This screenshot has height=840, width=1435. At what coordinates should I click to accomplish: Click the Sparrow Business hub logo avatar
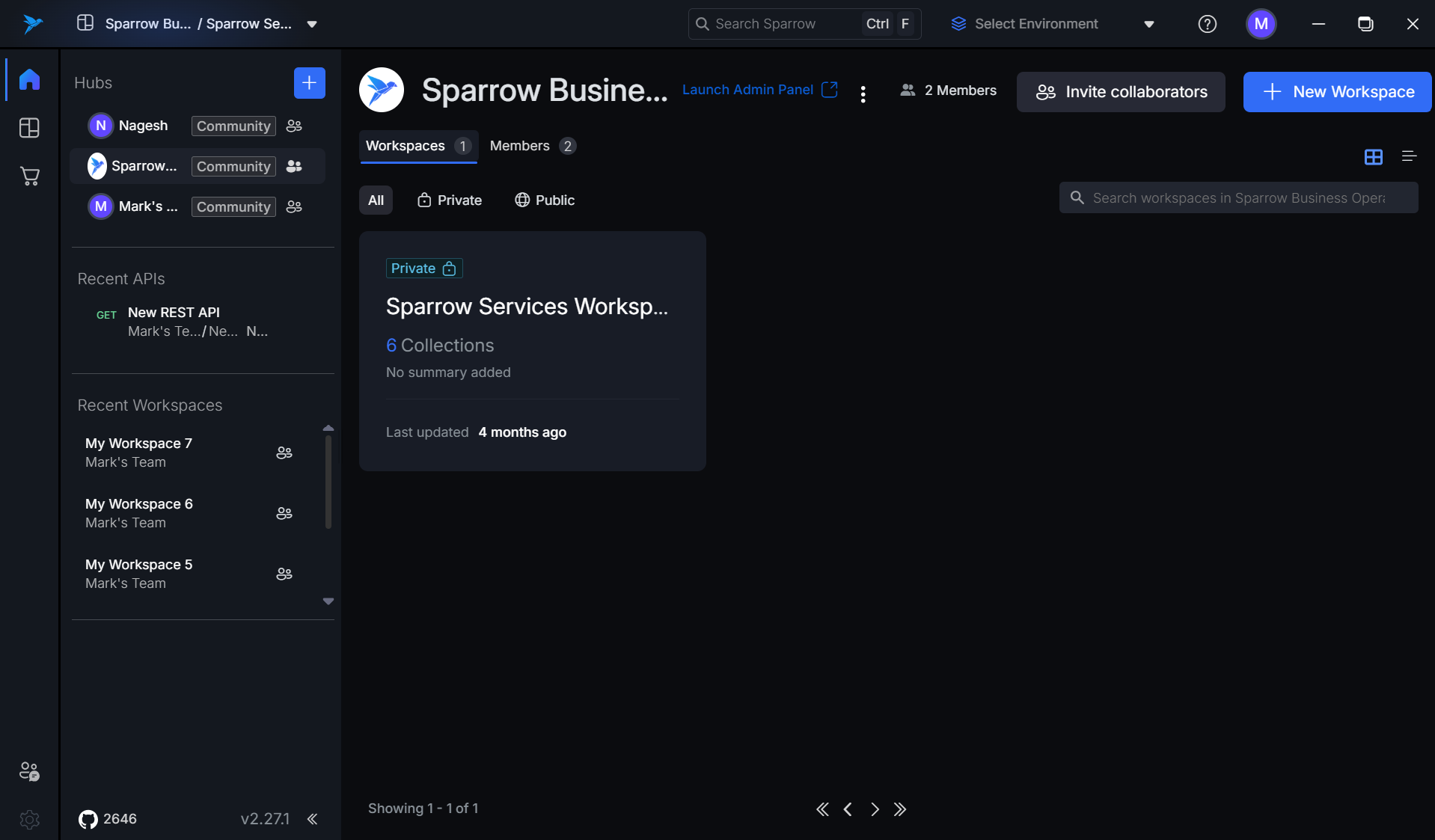pyautogui.click(x=382, y=90)
